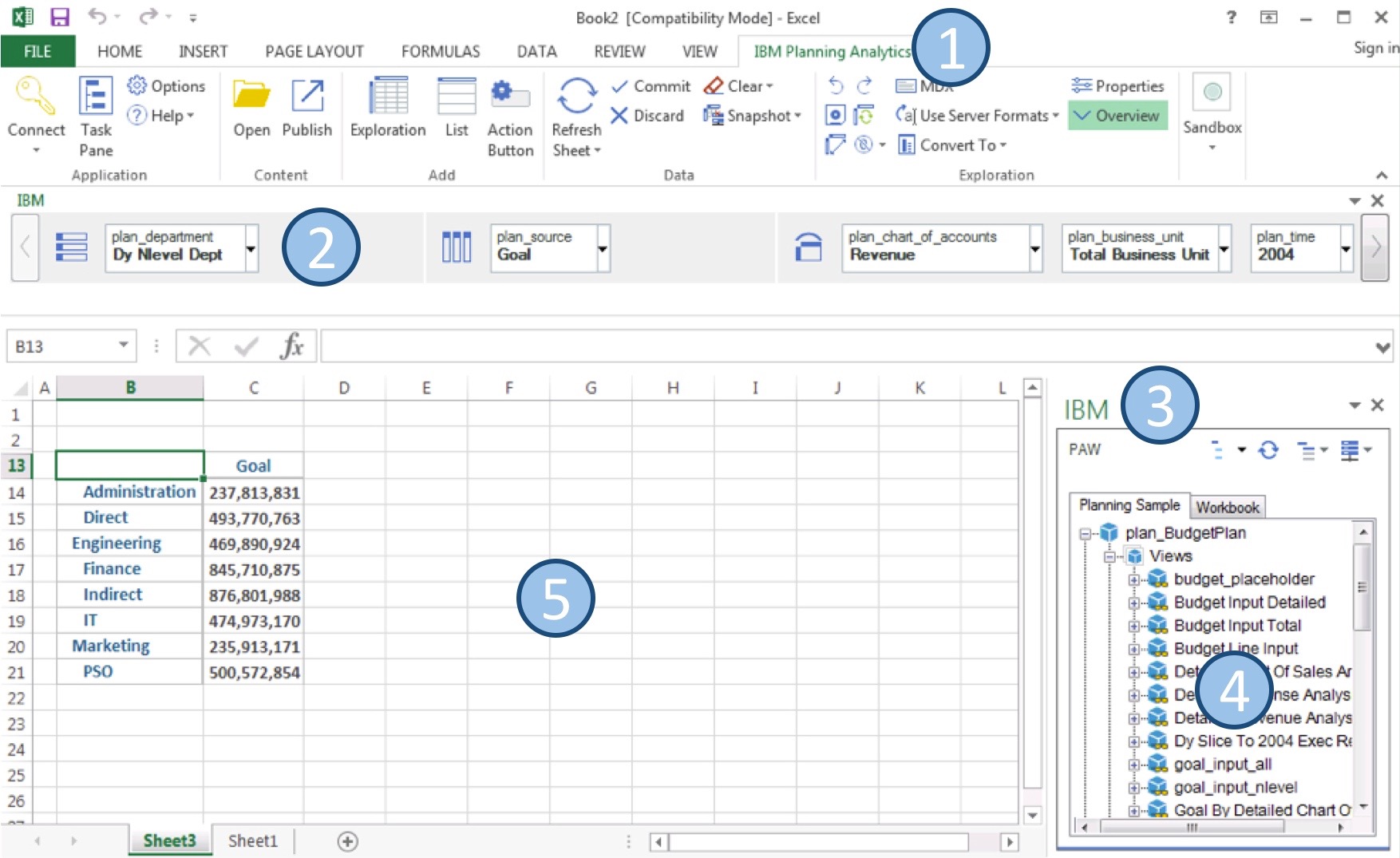Open the FORMULAS ribbon tab

coord(441,52)
